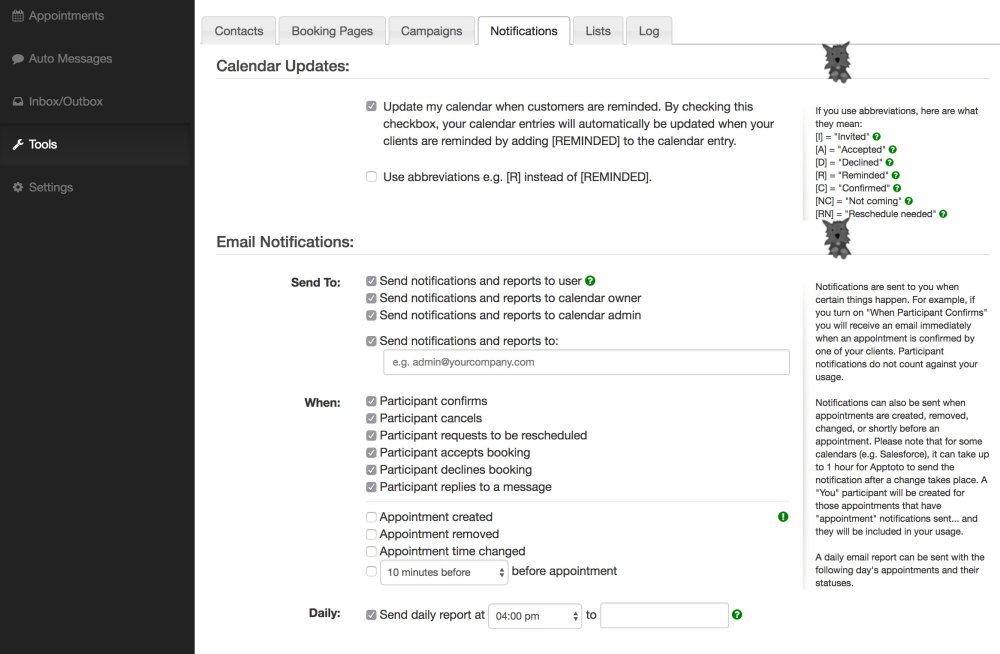This screenshot has width=1000, height=654.
Task: Open the 10 minutes before dropdown
Action: tap(444, 572)
